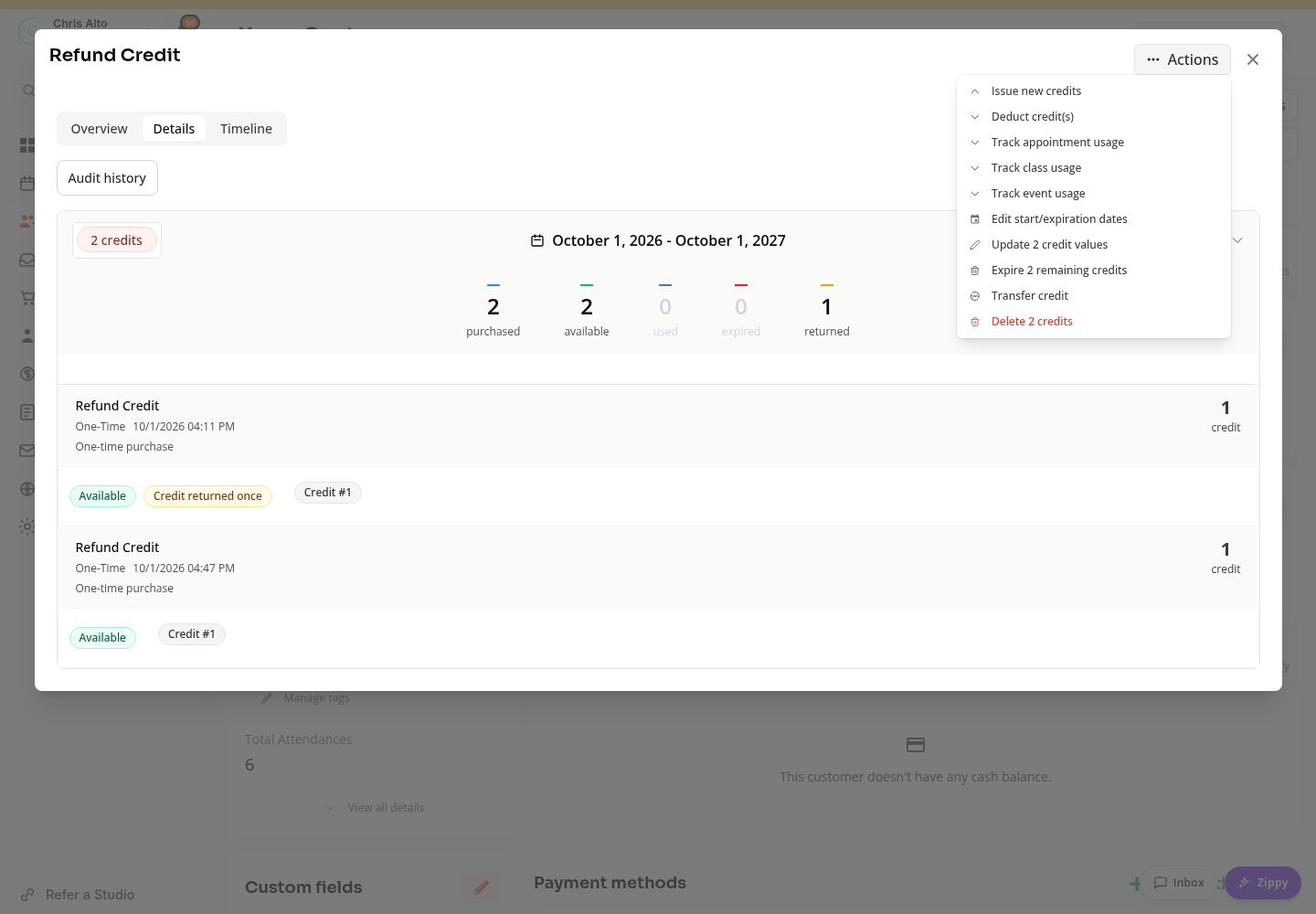Open the globe sidebar icon
The image size is (1316, 914).
tap(27, 489)
